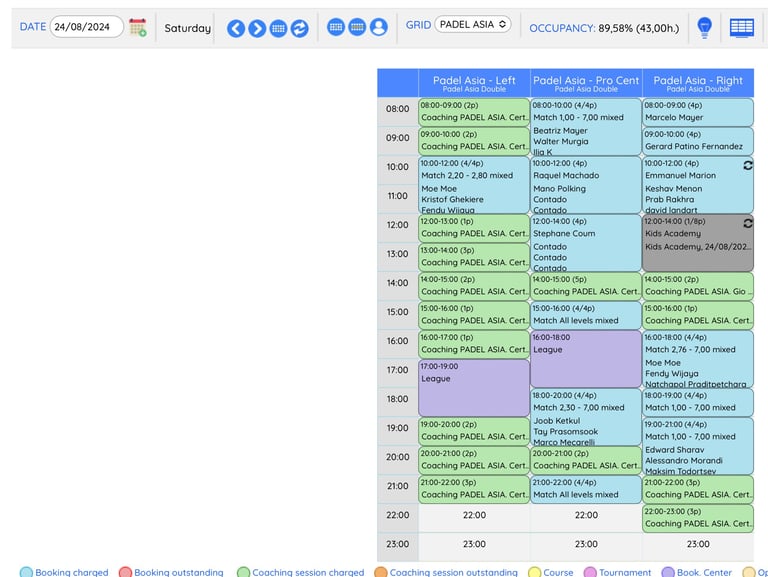Open 15:00-16:00 (1p) coaching in Right court
Viewport: 768px width, 577px height.
tap(698, 315)
